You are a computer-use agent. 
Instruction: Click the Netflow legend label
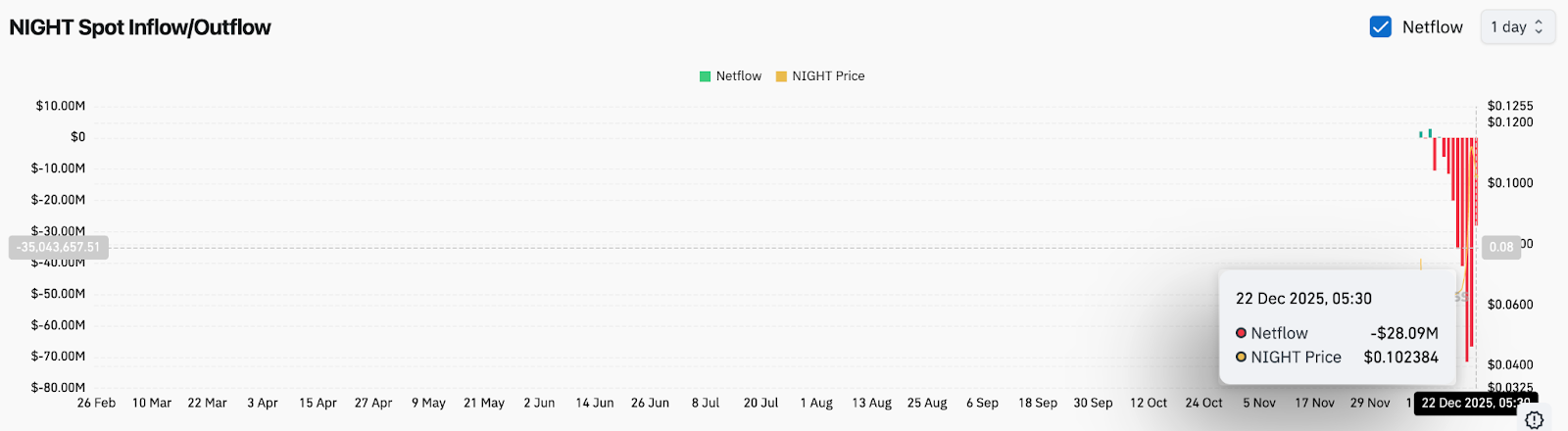click(738, 76)
